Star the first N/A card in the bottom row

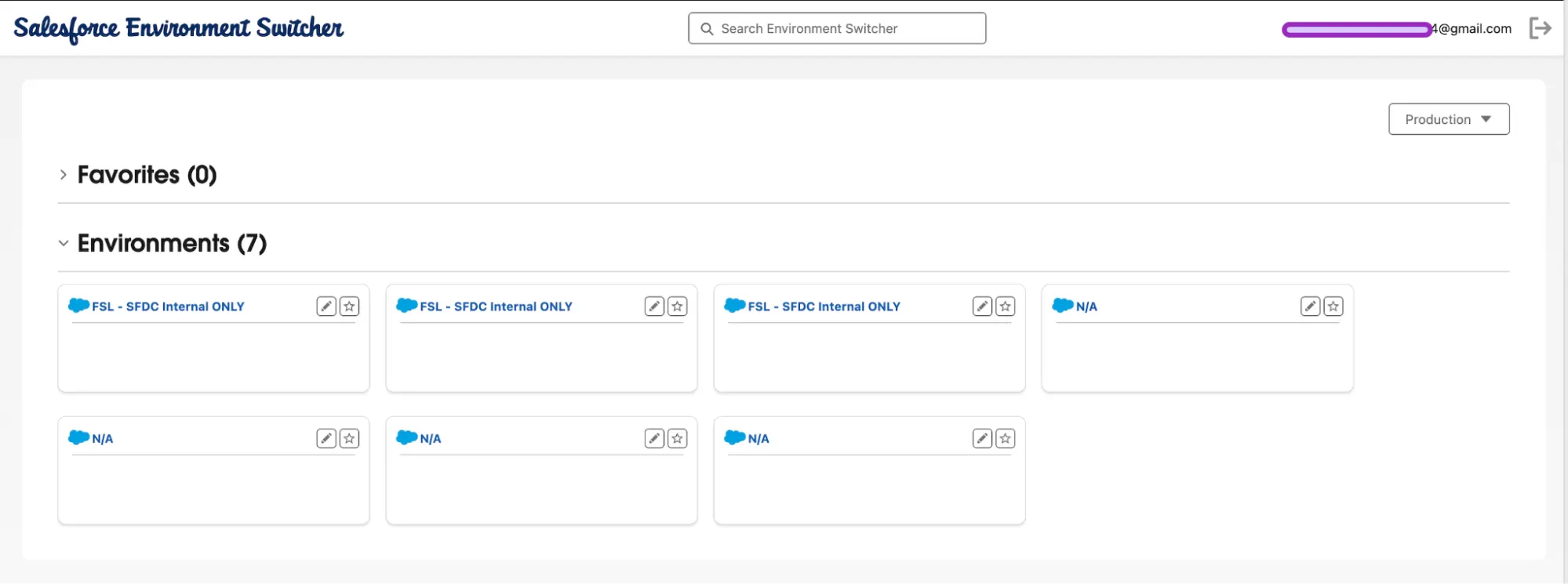point(350,439)
